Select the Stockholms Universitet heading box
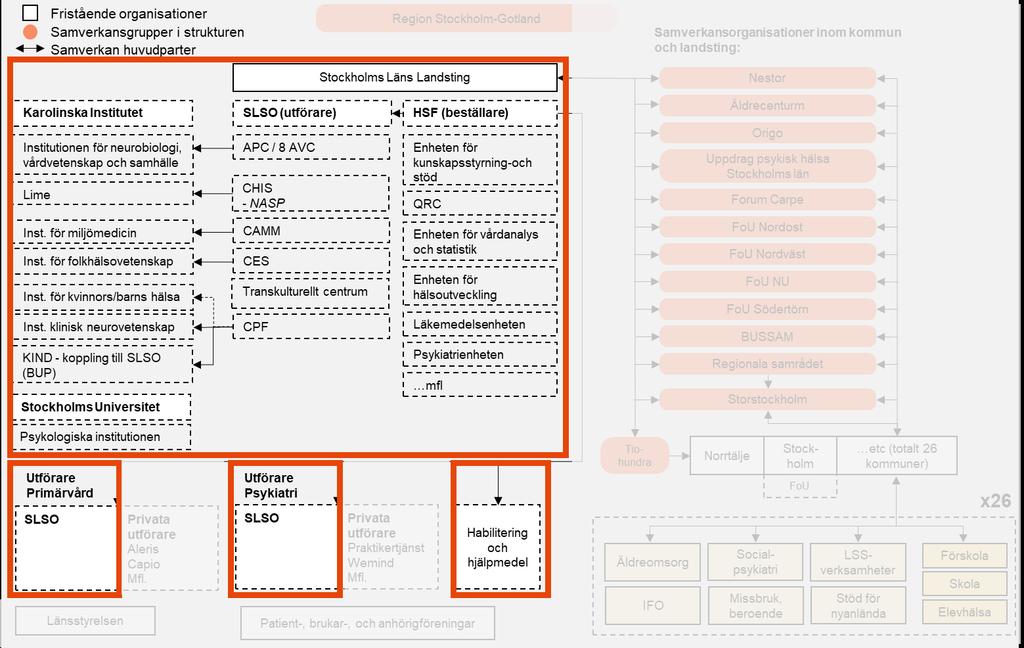Viewport: 1024px width, 648px height. coord(102,407)
